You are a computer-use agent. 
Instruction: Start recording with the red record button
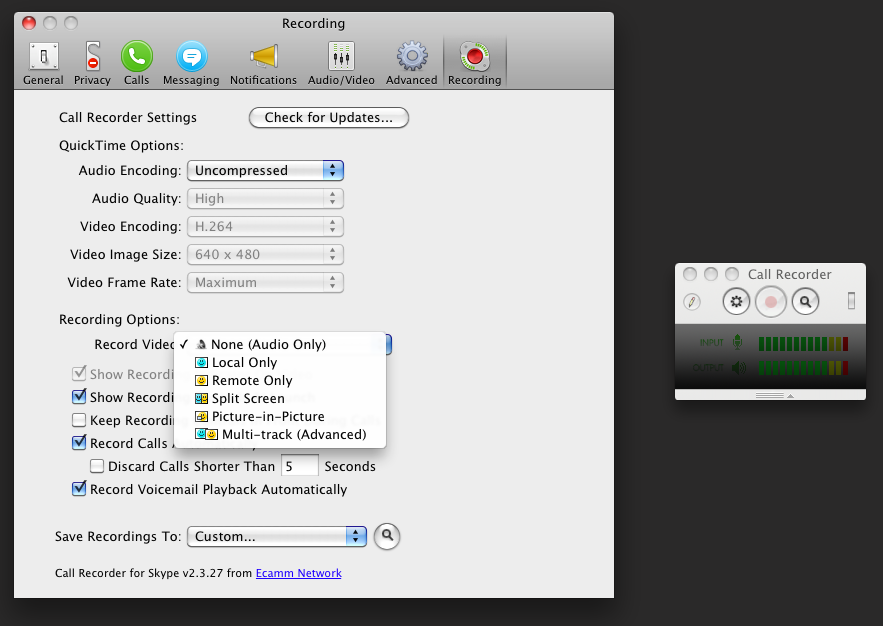pyautogui.click(x=771, y=302)
